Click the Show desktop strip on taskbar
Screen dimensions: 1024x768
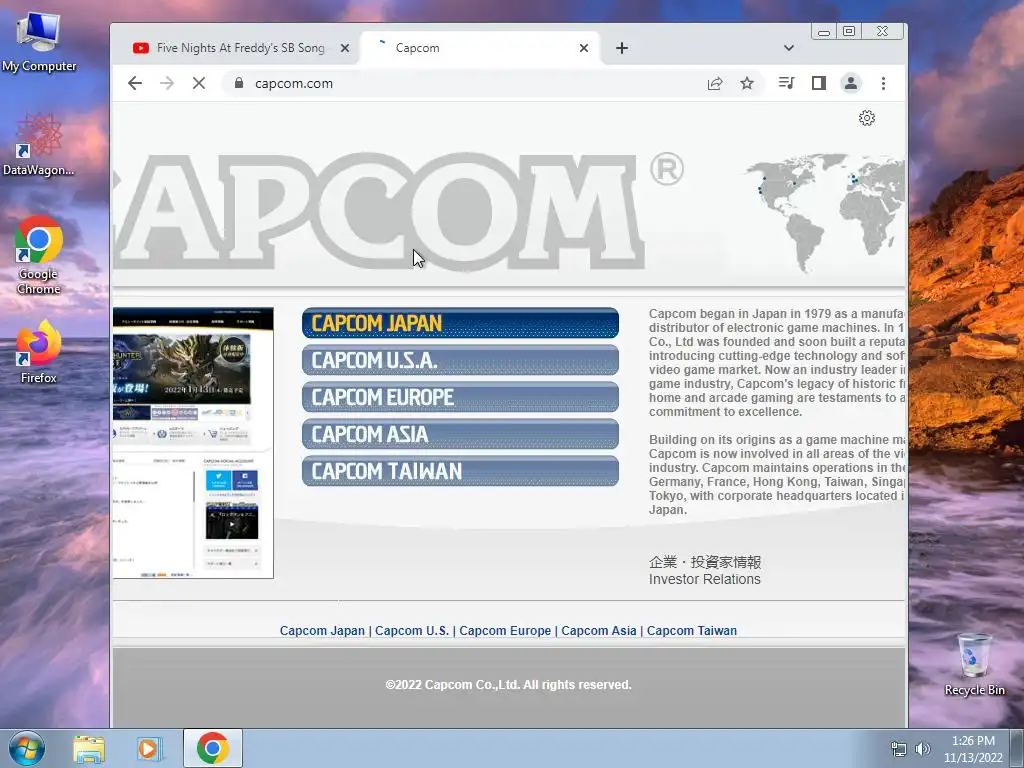click(x=1017, y=748)
